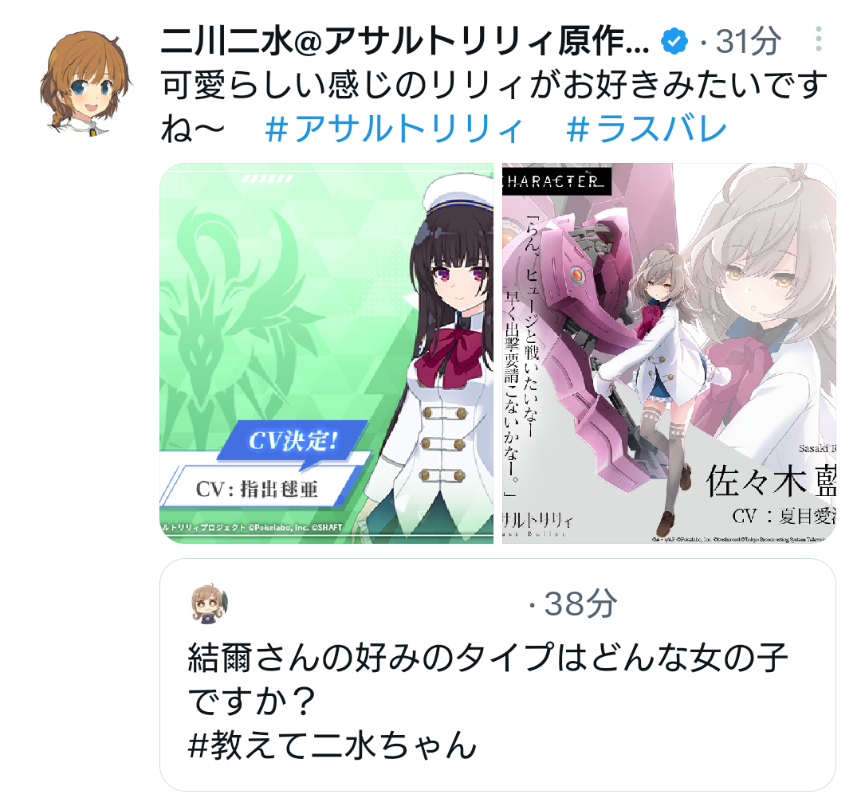Click the quoted tweet's chibi avatar
Viewport: 861px width, 809px height.
209,604
